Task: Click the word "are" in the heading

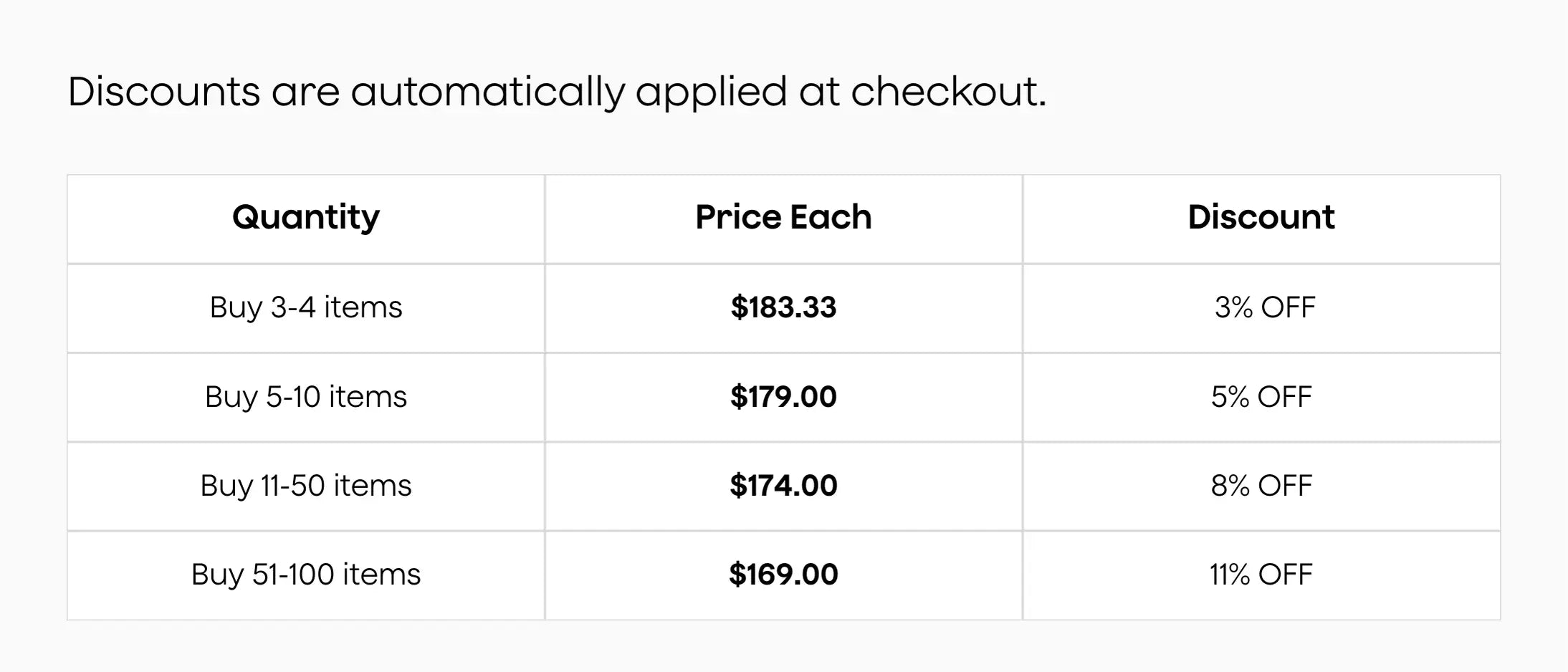Action: tap(305, 93)
